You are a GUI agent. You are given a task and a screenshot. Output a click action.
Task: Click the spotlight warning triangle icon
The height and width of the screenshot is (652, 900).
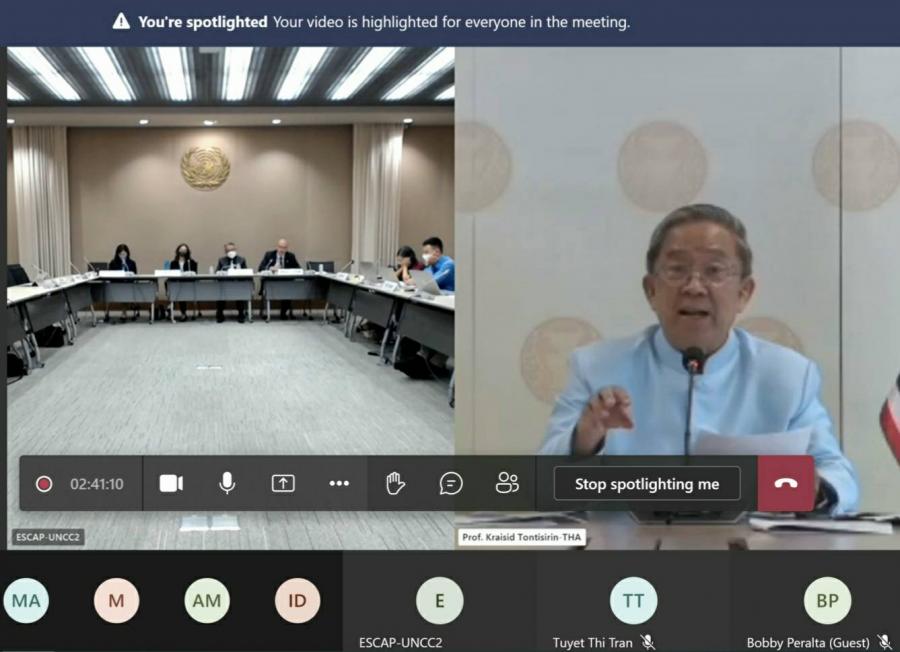pyautogui.click(x=121, y=22)
